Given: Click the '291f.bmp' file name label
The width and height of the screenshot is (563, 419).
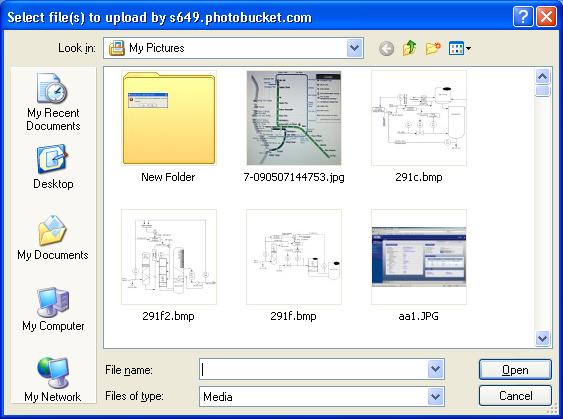Looking at the screenshot, I should point(293,316).
